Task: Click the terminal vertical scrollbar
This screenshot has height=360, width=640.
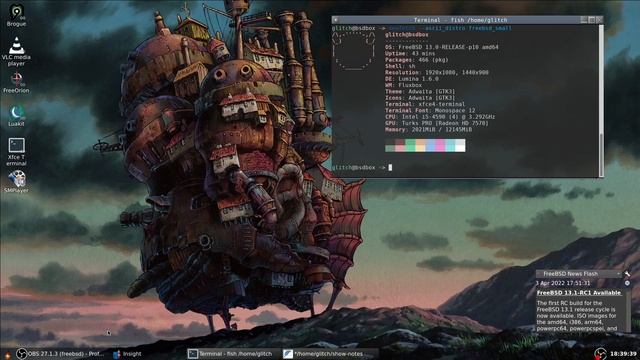Action: 601,100
